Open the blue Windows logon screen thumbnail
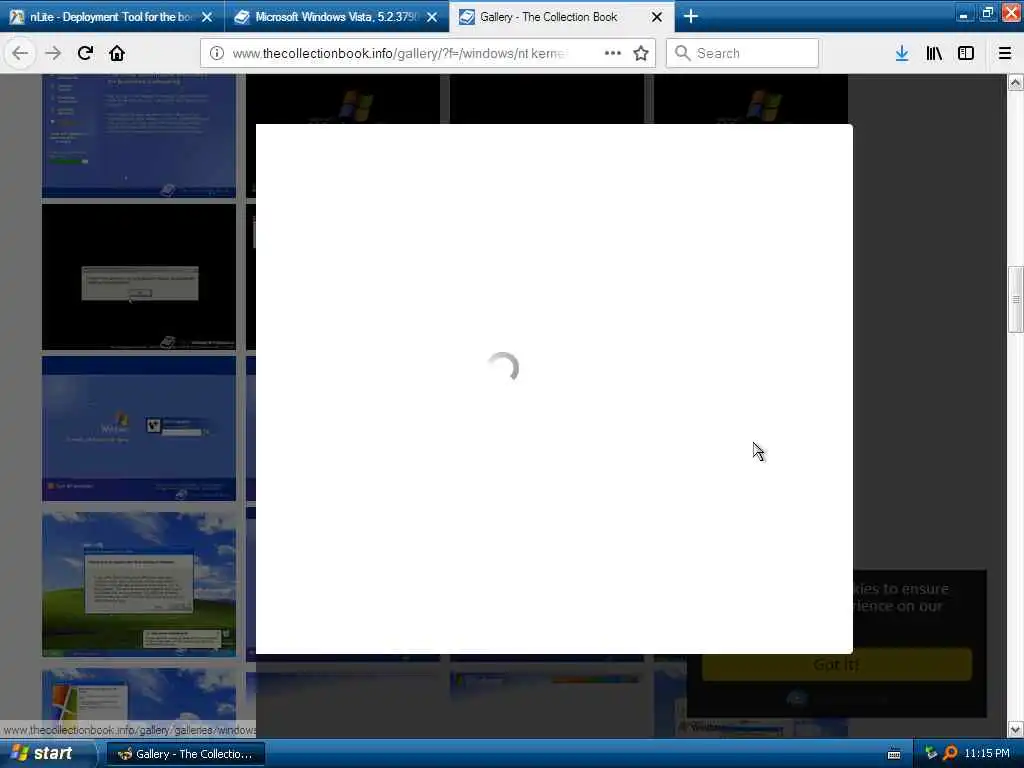 click(x=139, y=428)
